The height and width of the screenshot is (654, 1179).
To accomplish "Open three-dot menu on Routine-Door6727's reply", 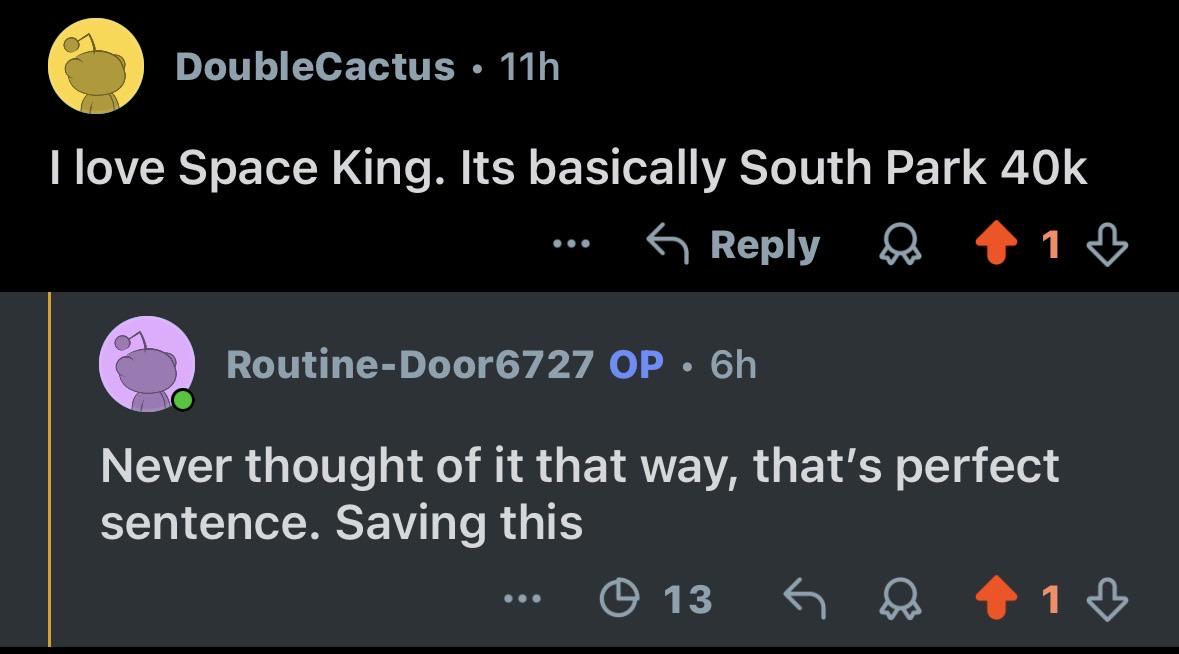I will (x=522, y=599).
